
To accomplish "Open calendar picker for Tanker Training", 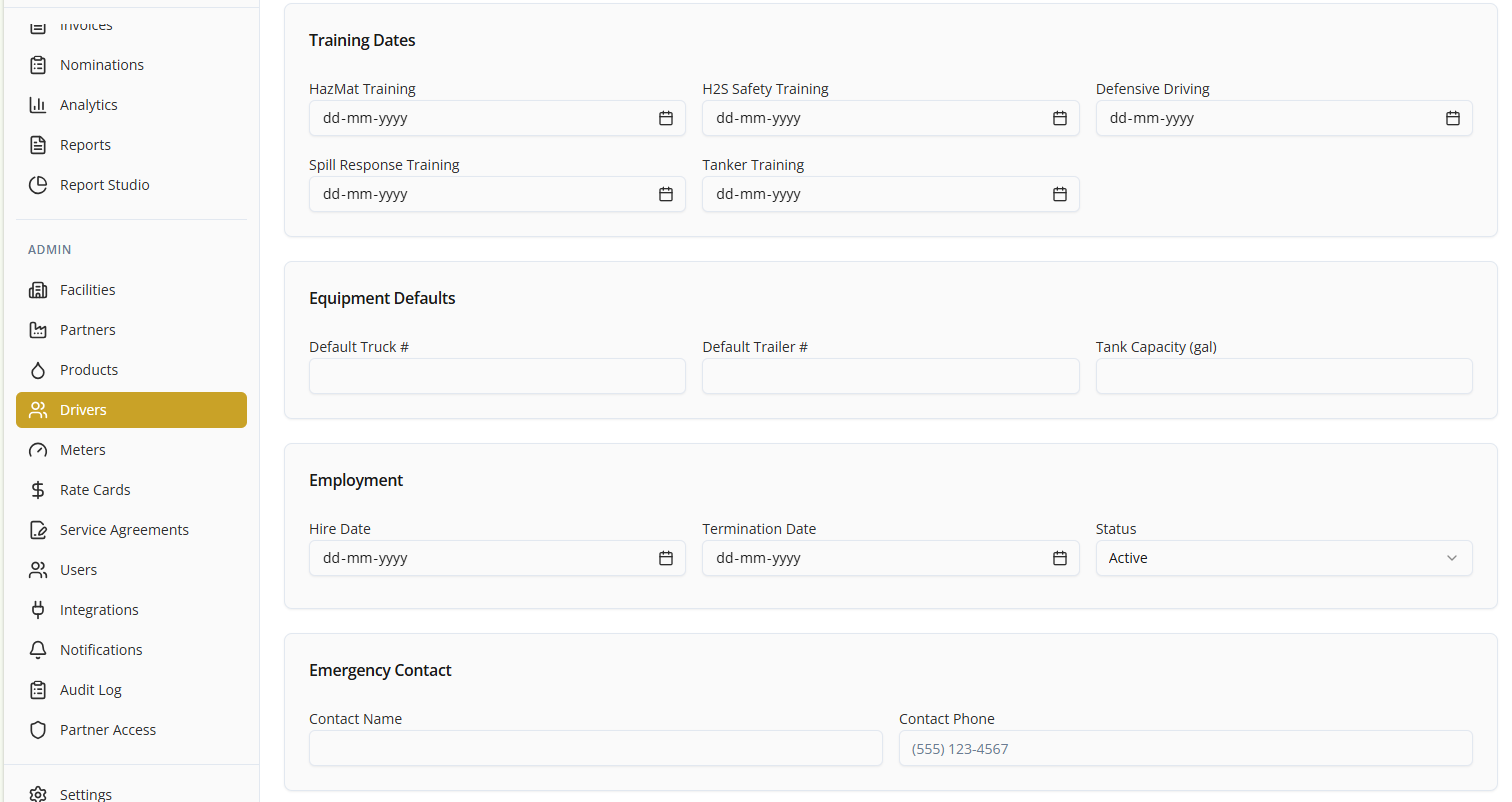I will pos(1060,194).
